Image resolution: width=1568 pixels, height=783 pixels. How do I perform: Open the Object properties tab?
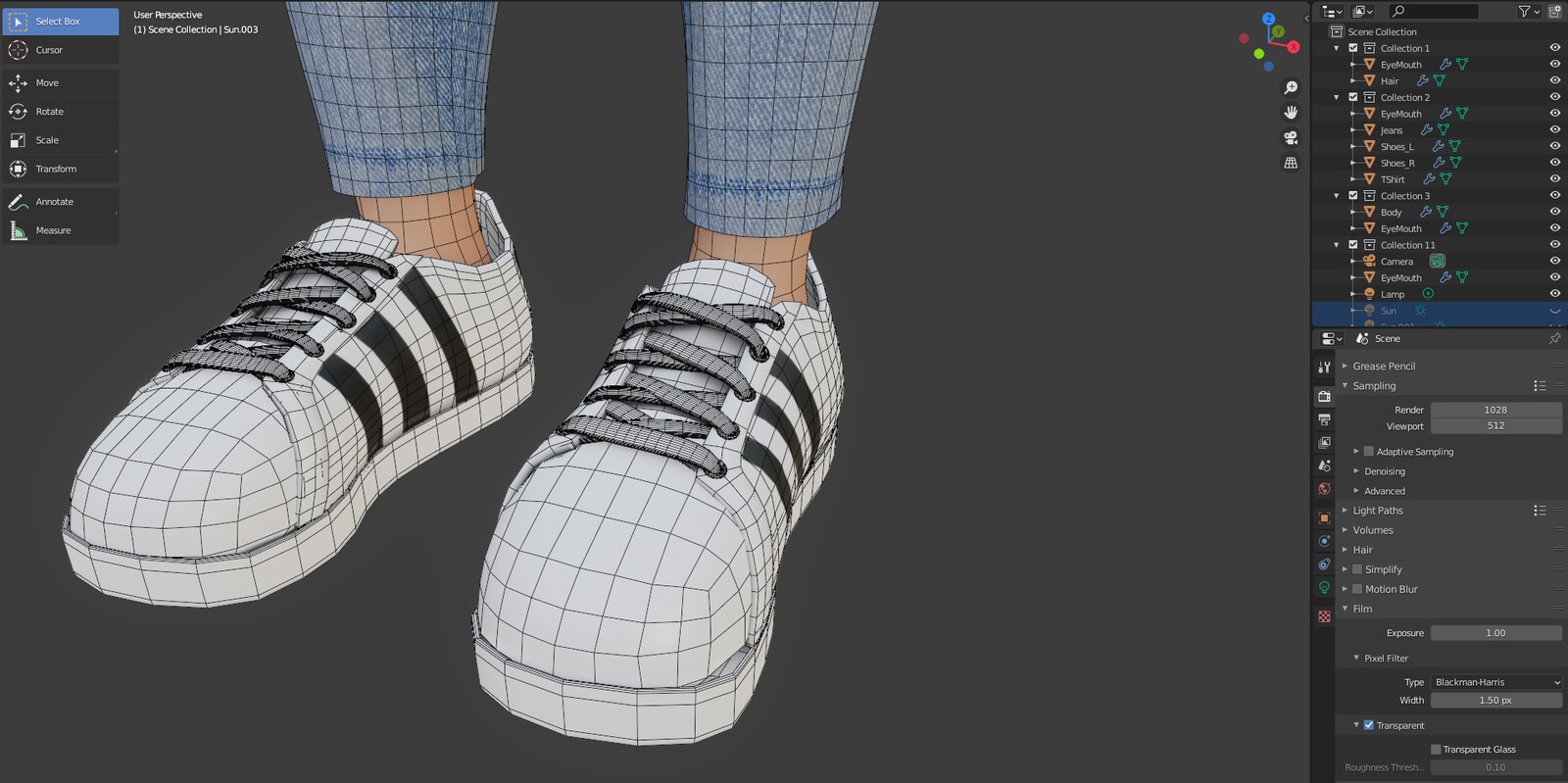point(1324,517)
